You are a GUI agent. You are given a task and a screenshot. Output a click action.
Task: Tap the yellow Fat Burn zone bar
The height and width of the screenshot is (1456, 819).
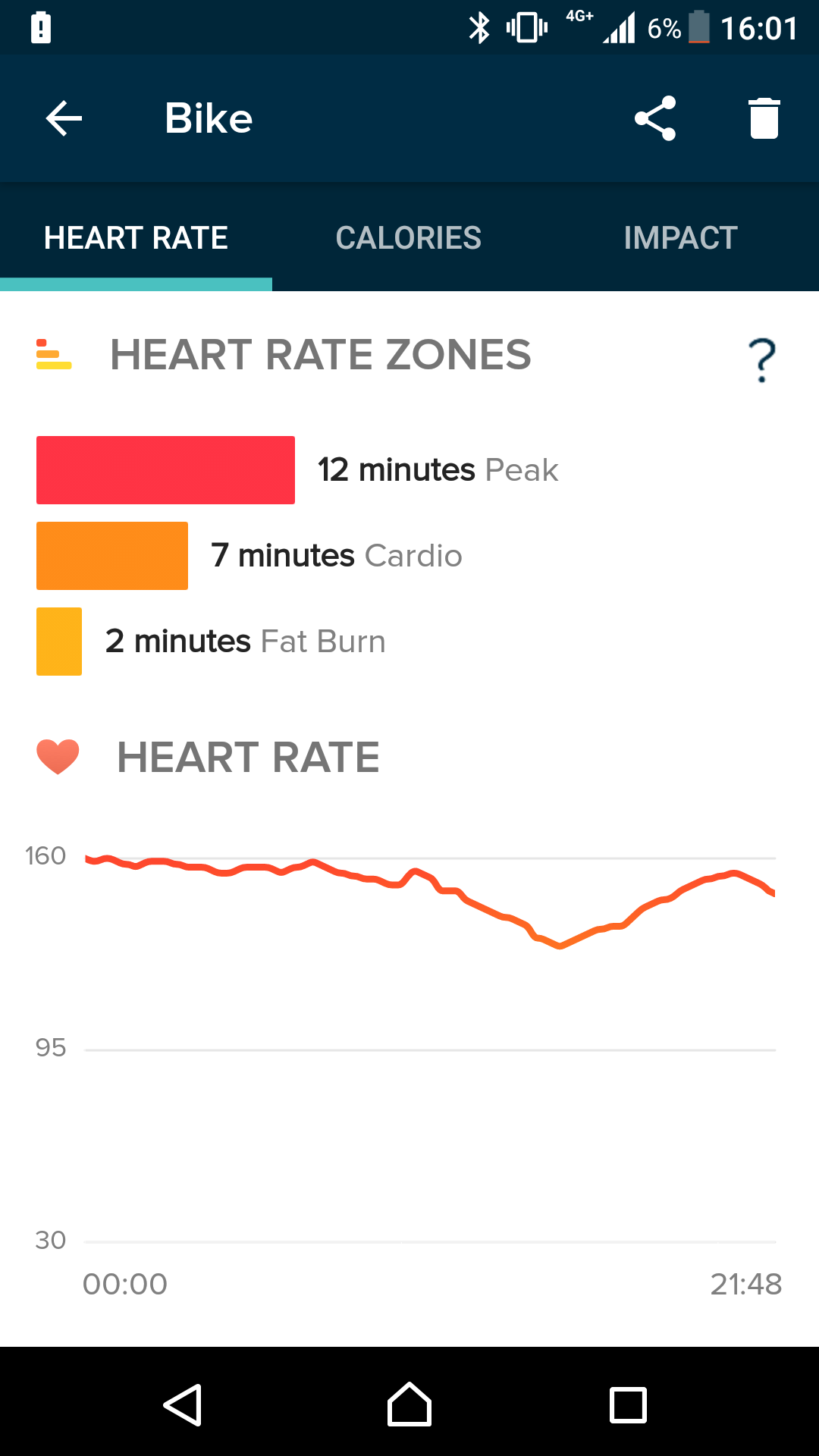tap(59, 642)
